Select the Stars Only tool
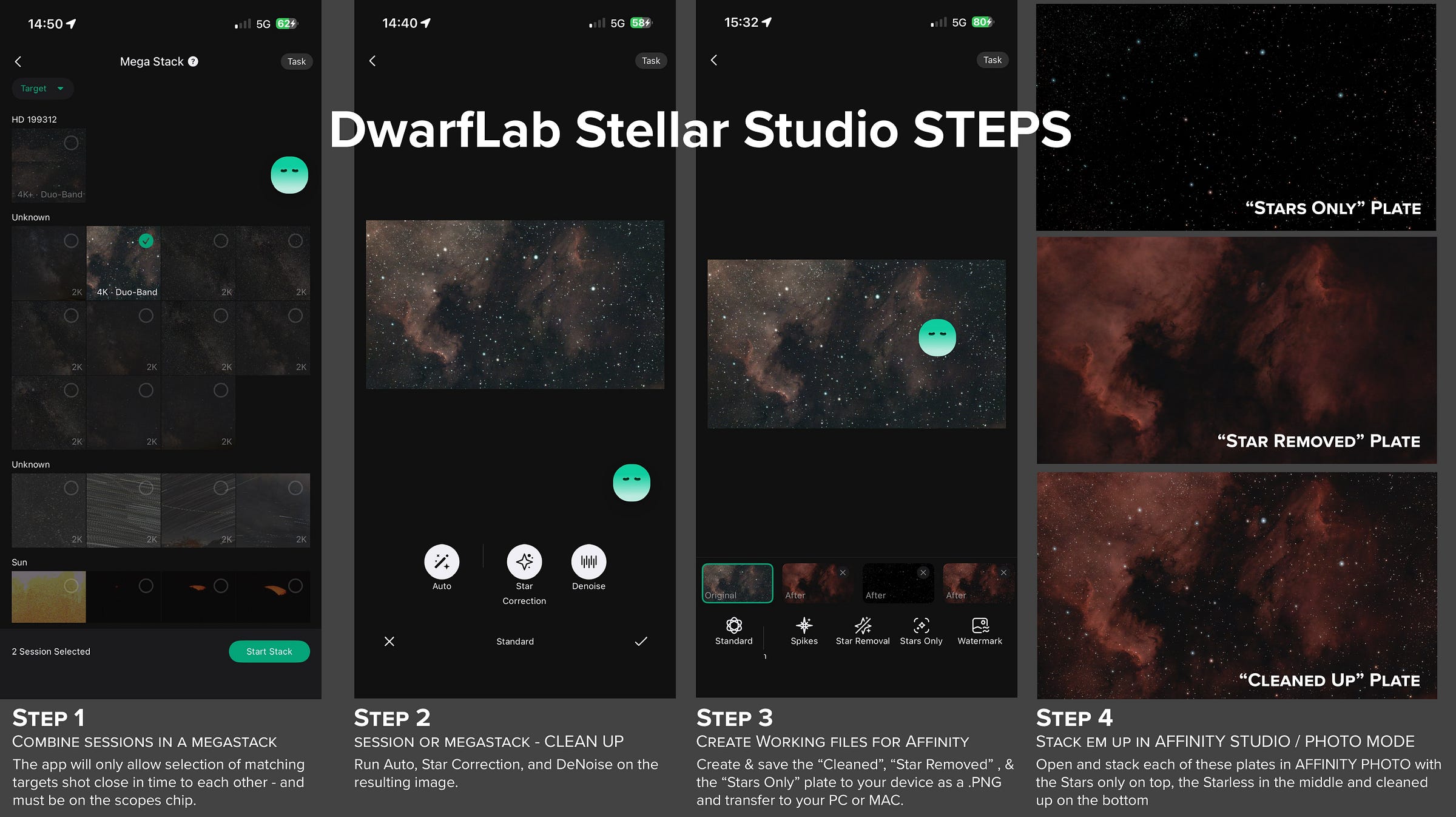 click(x=922, y=631)
